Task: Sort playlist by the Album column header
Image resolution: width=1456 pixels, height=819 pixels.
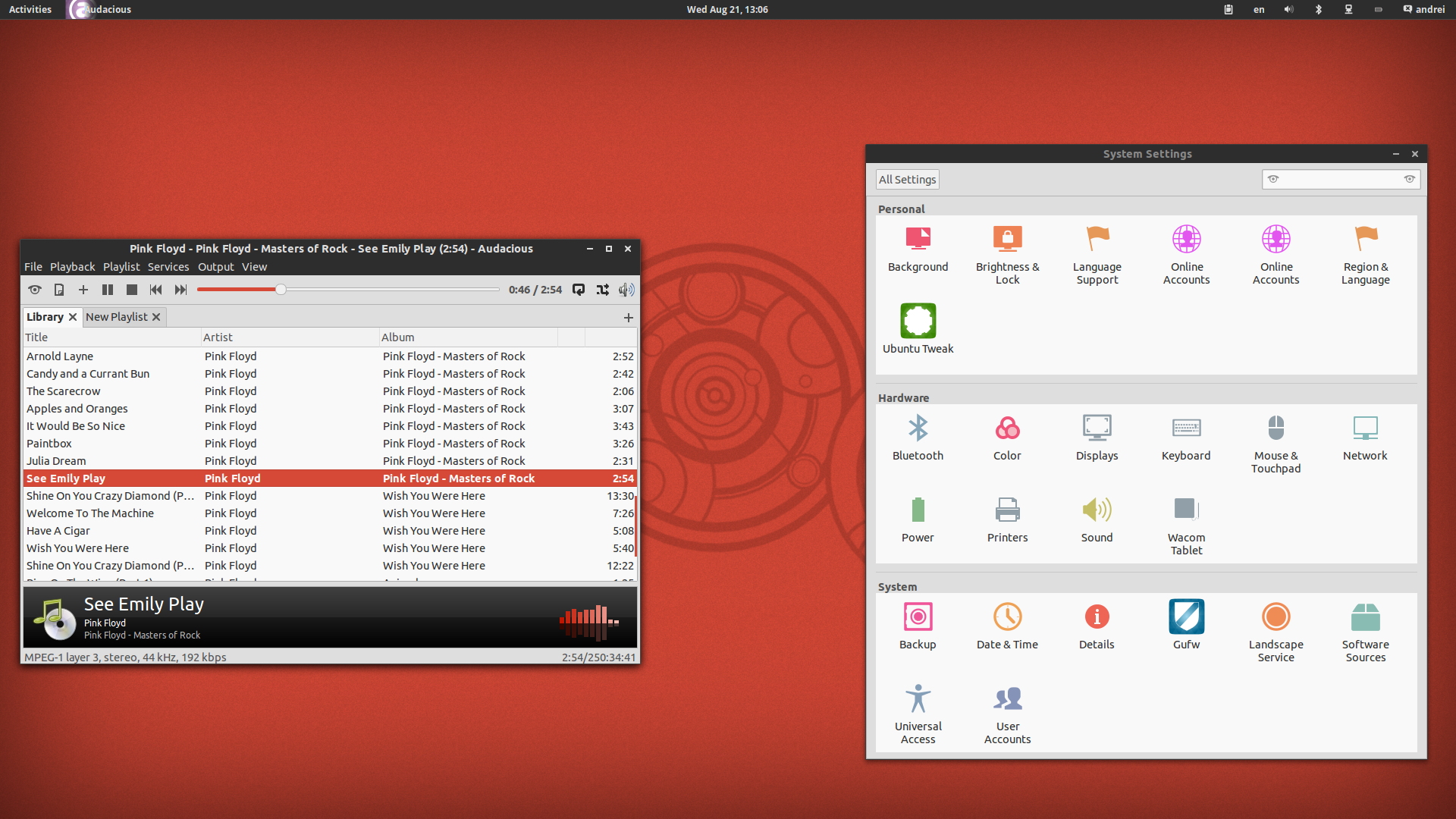Action: click(468, 337)
